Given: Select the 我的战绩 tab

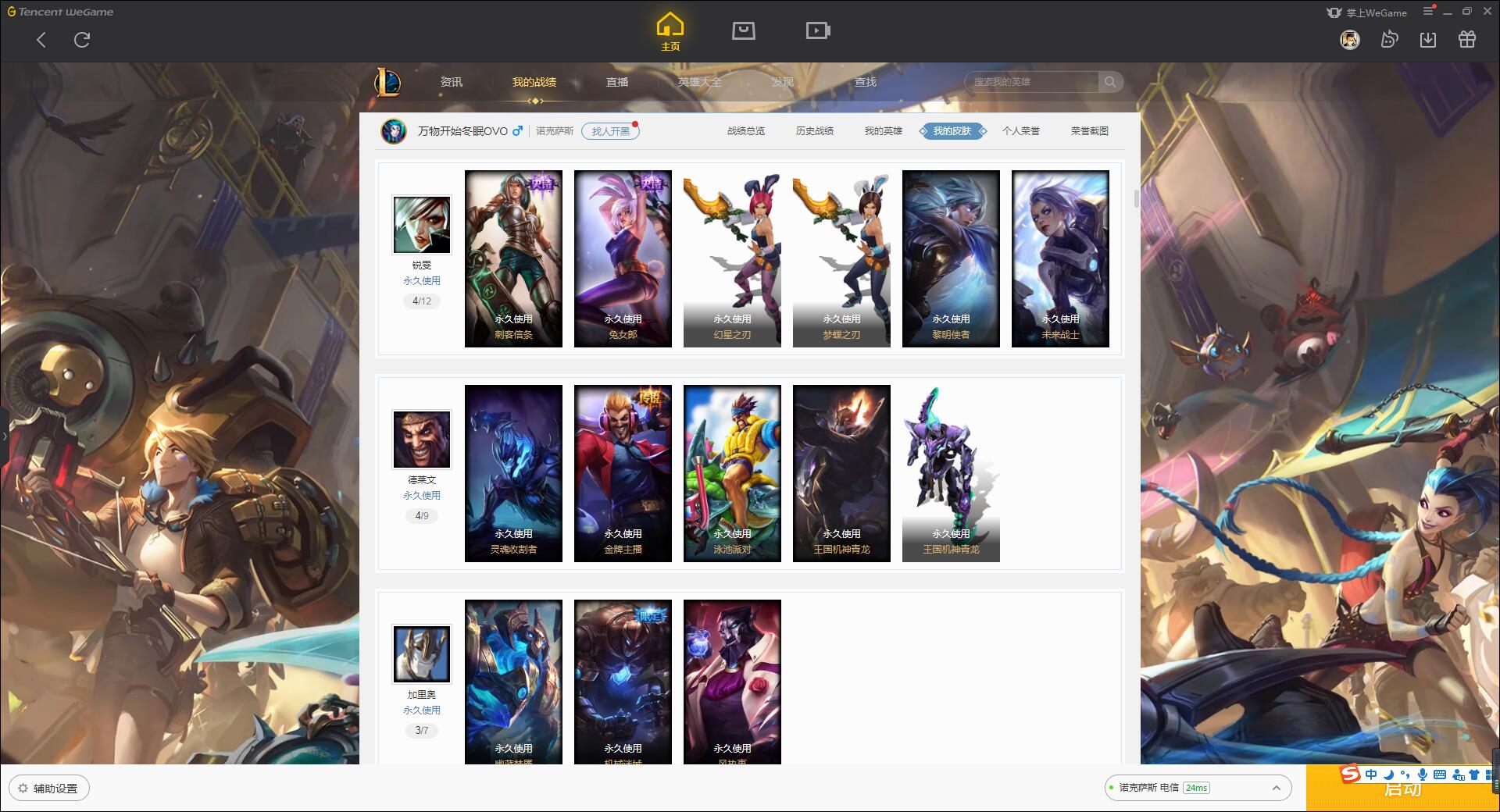Looking at the screenshot, I should point(534,82).
